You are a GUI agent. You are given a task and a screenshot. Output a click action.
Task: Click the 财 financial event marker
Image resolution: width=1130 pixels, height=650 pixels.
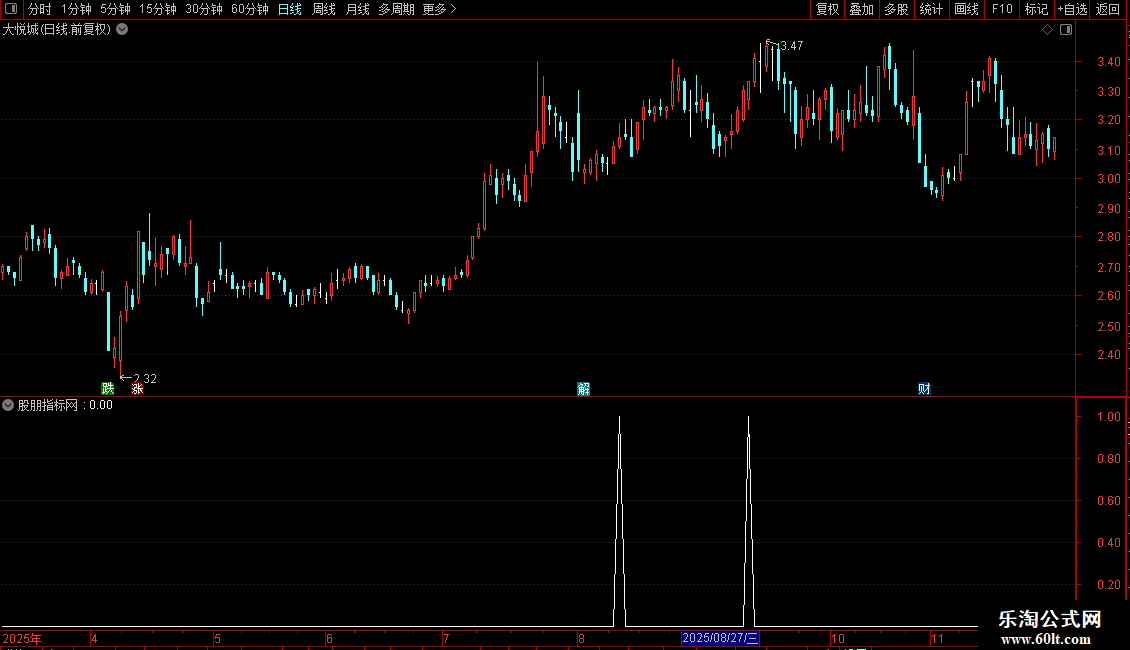point(924,389)
